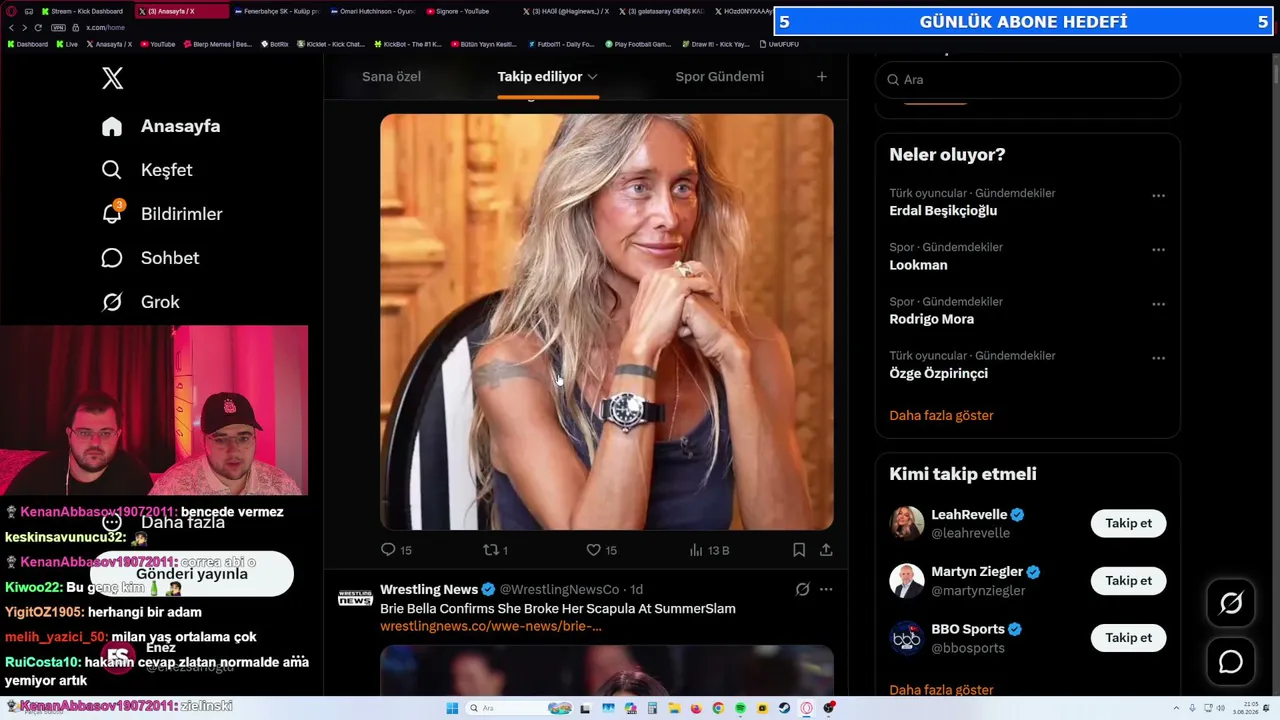Switch to Fenerbahçe SK browser tab

point(276,11)
